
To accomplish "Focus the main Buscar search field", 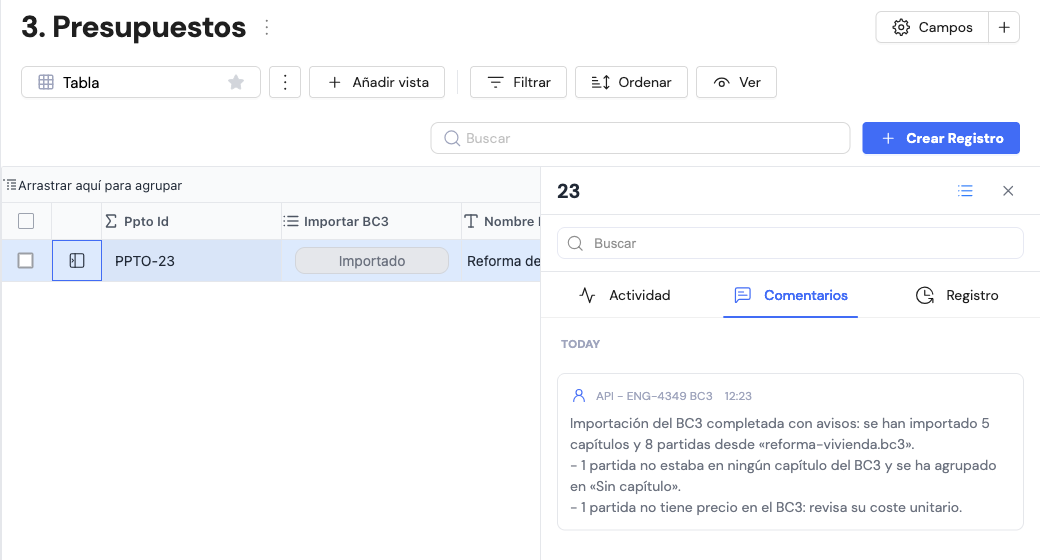I will [x=640, y=138].
